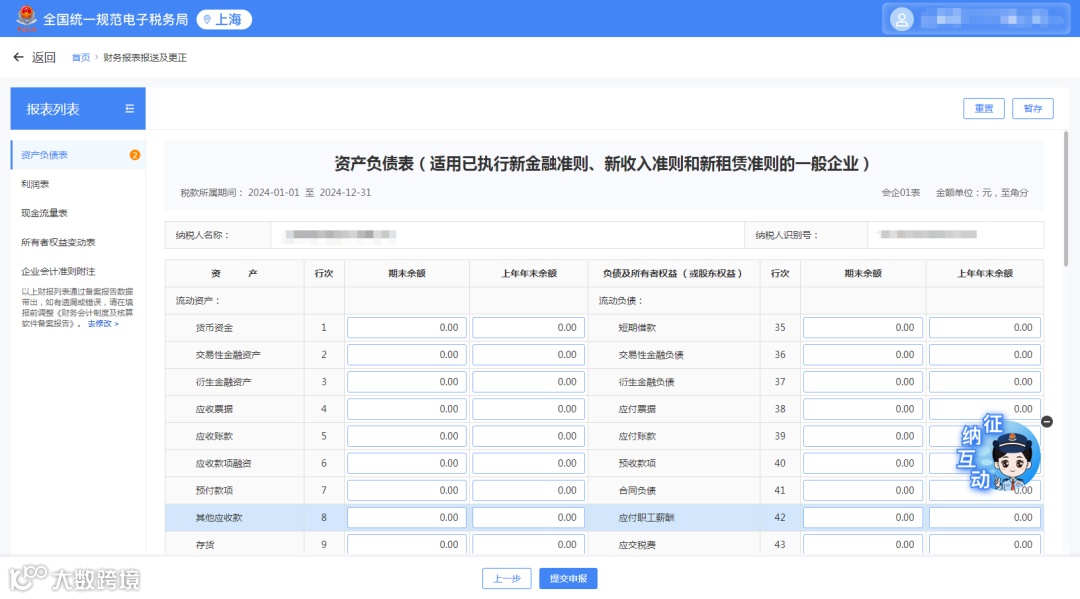Click the 重置 button
Screen dimensions: 1080x599
[984, 108]
